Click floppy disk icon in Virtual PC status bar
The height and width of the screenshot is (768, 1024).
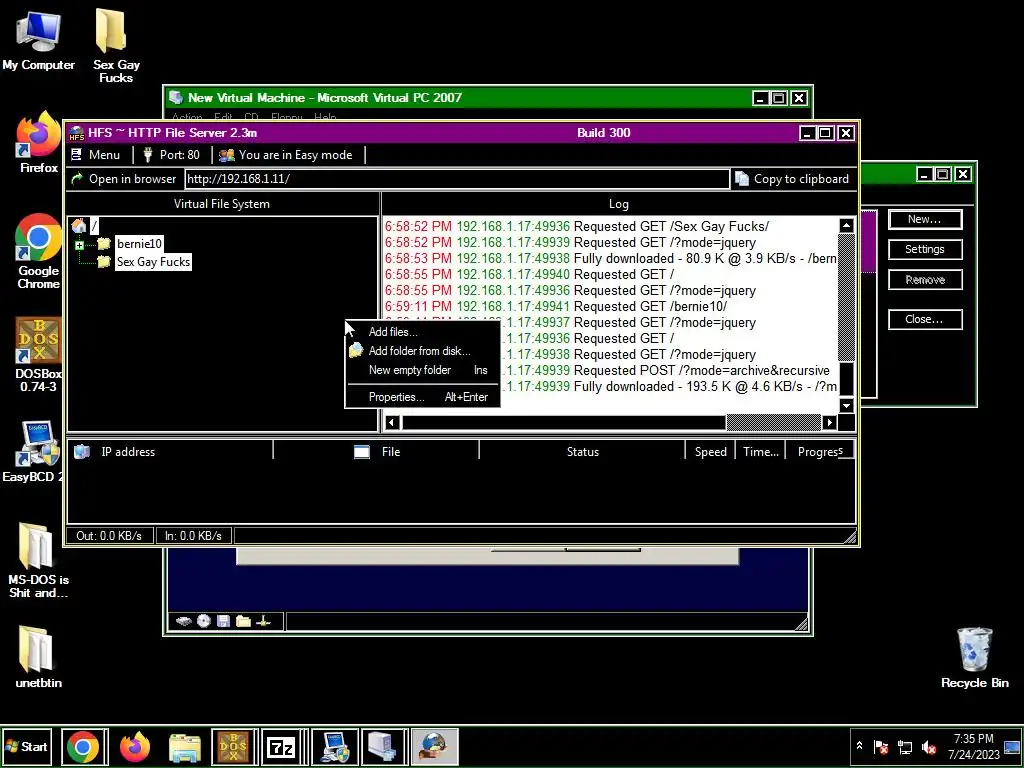tap(223, 621)
